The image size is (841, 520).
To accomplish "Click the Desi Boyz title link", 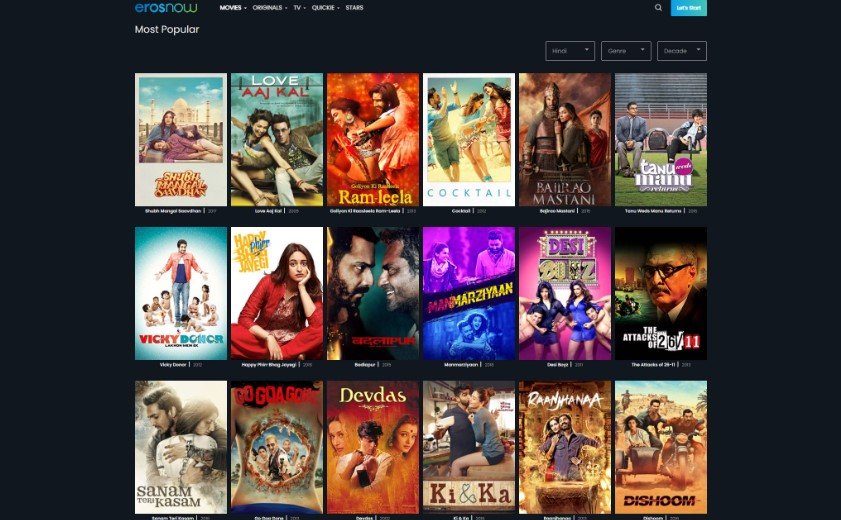I will [x=558, y=365].
